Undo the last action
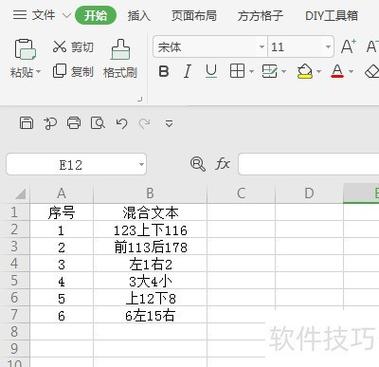Viewport: 379px width, 367px height. click(122, 124)
